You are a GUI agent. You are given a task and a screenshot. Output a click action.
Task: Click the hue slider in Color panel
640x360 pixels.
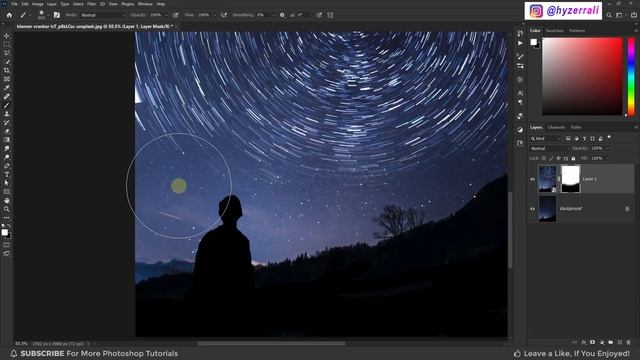pyautogui.click(x=631, y=77)
